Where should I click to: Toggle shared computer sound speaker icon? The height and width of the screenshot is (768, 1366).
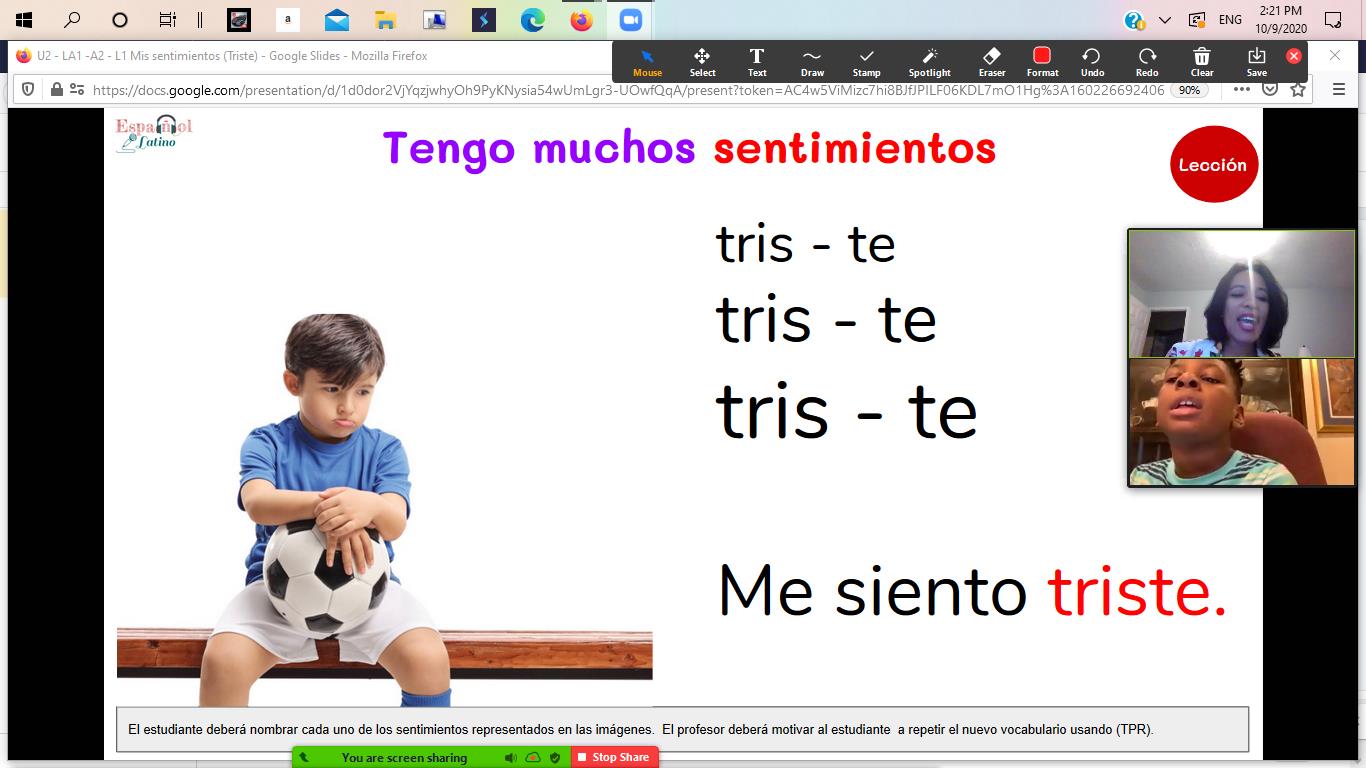coord(511,758)
